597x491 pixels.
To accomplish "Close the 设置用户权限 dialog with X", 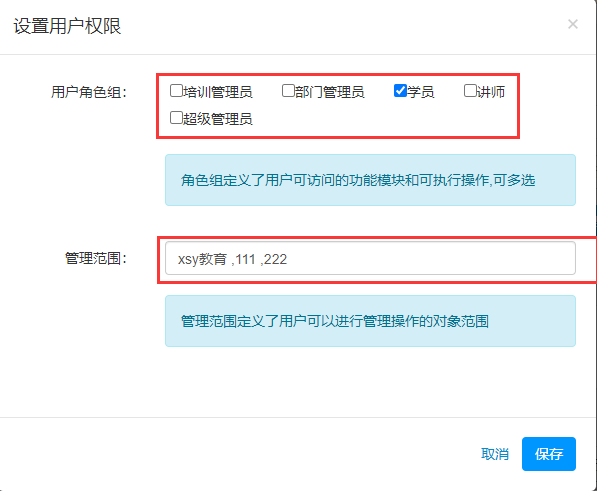I will click(x=573, y=24).
